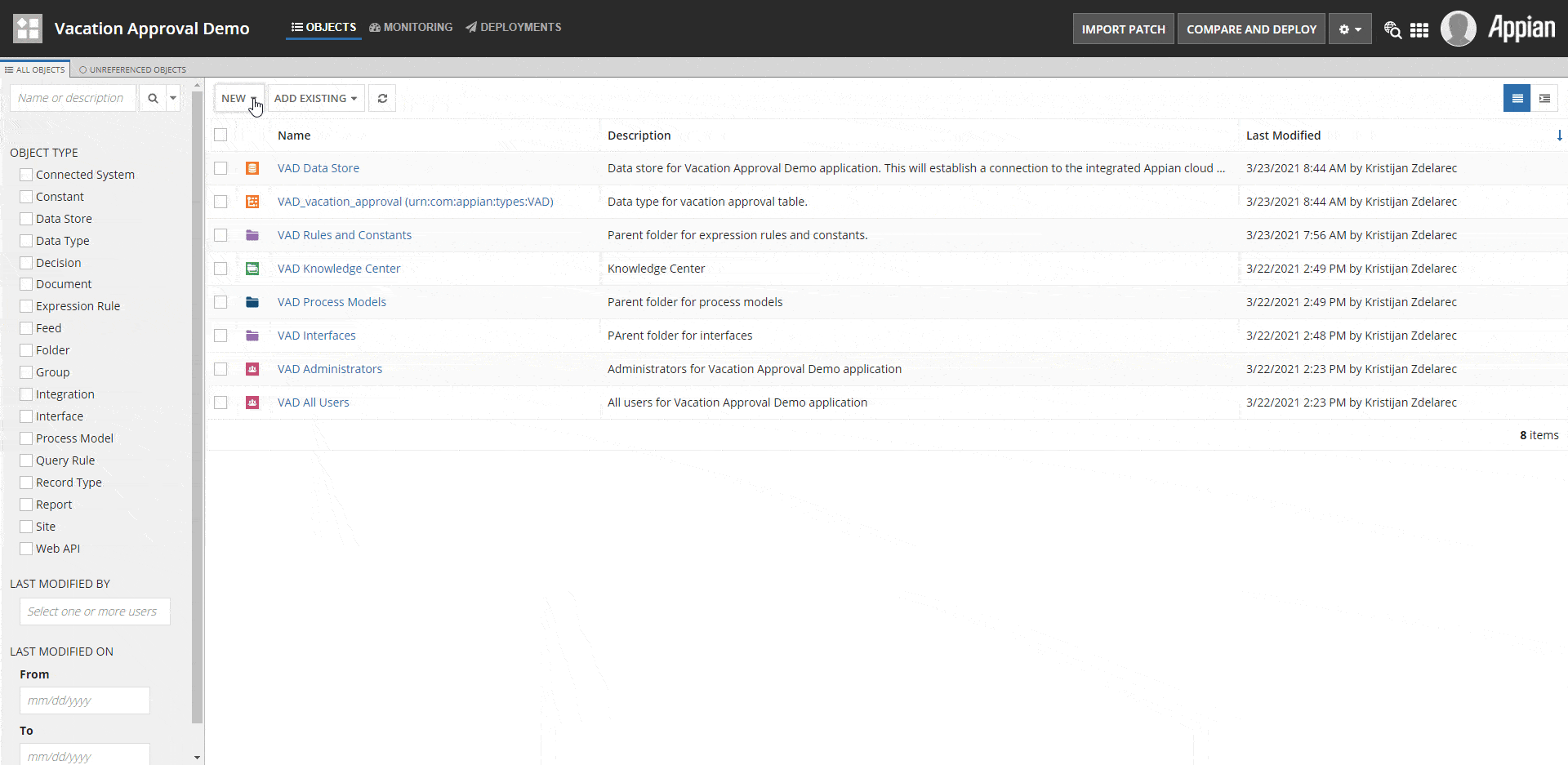
Task: Click the Name or description search field
Action: point(72,97)
